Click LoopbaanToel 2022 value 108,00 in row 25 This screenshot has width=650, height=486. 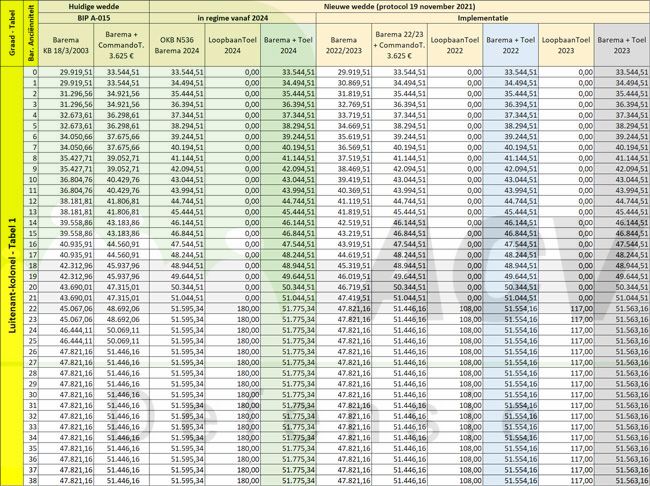pos(455,341)
